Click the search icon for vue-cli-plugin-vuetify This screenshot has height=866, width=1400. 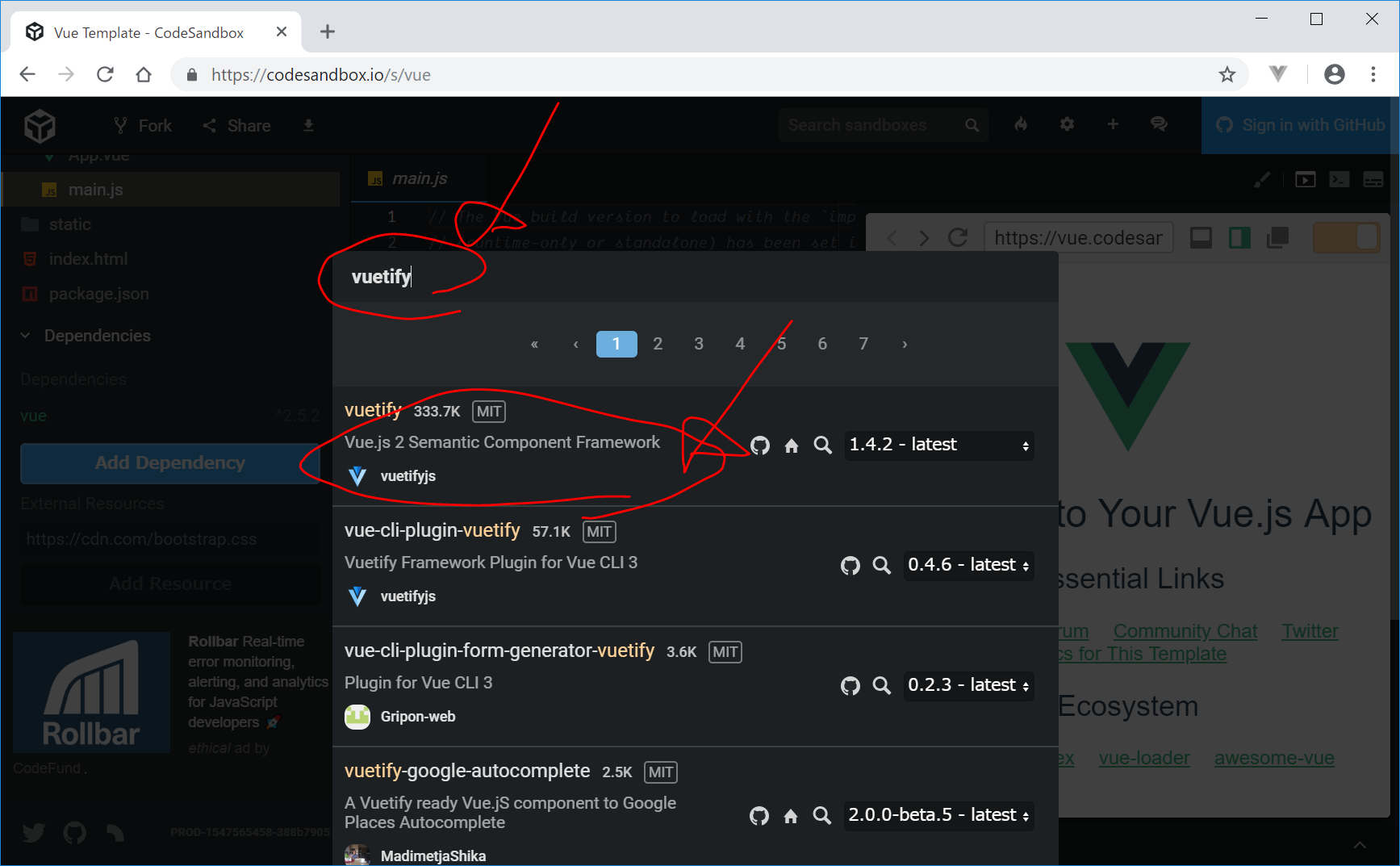tap(881, 566)
